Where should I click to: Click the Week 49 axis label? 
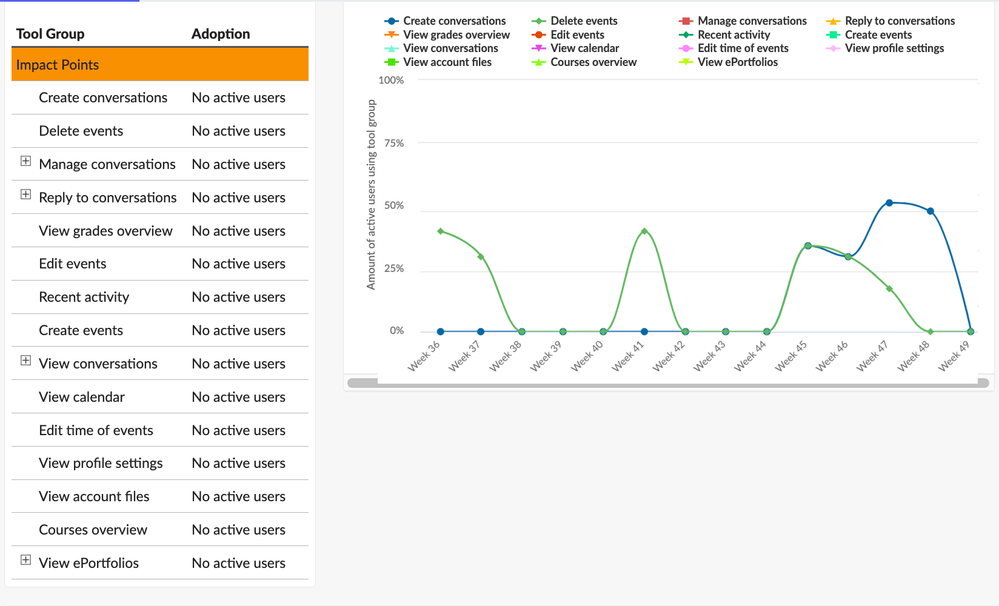point(954,356)
